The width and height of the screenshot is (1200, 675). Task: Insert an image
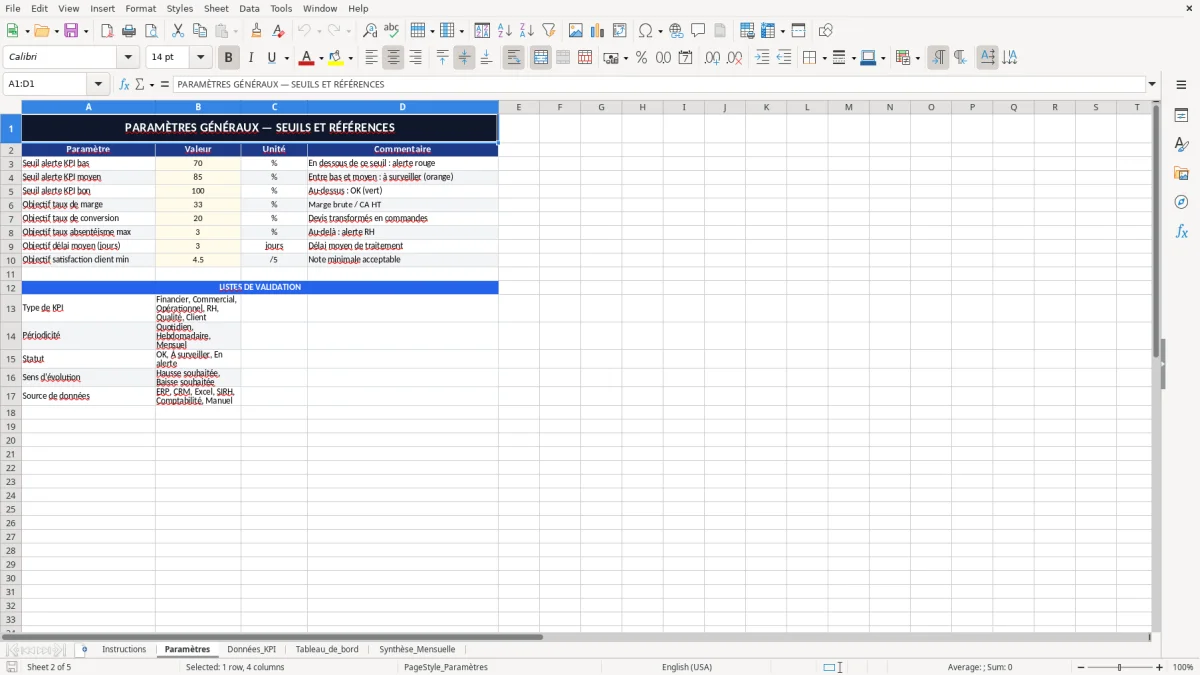click(576, 31)
